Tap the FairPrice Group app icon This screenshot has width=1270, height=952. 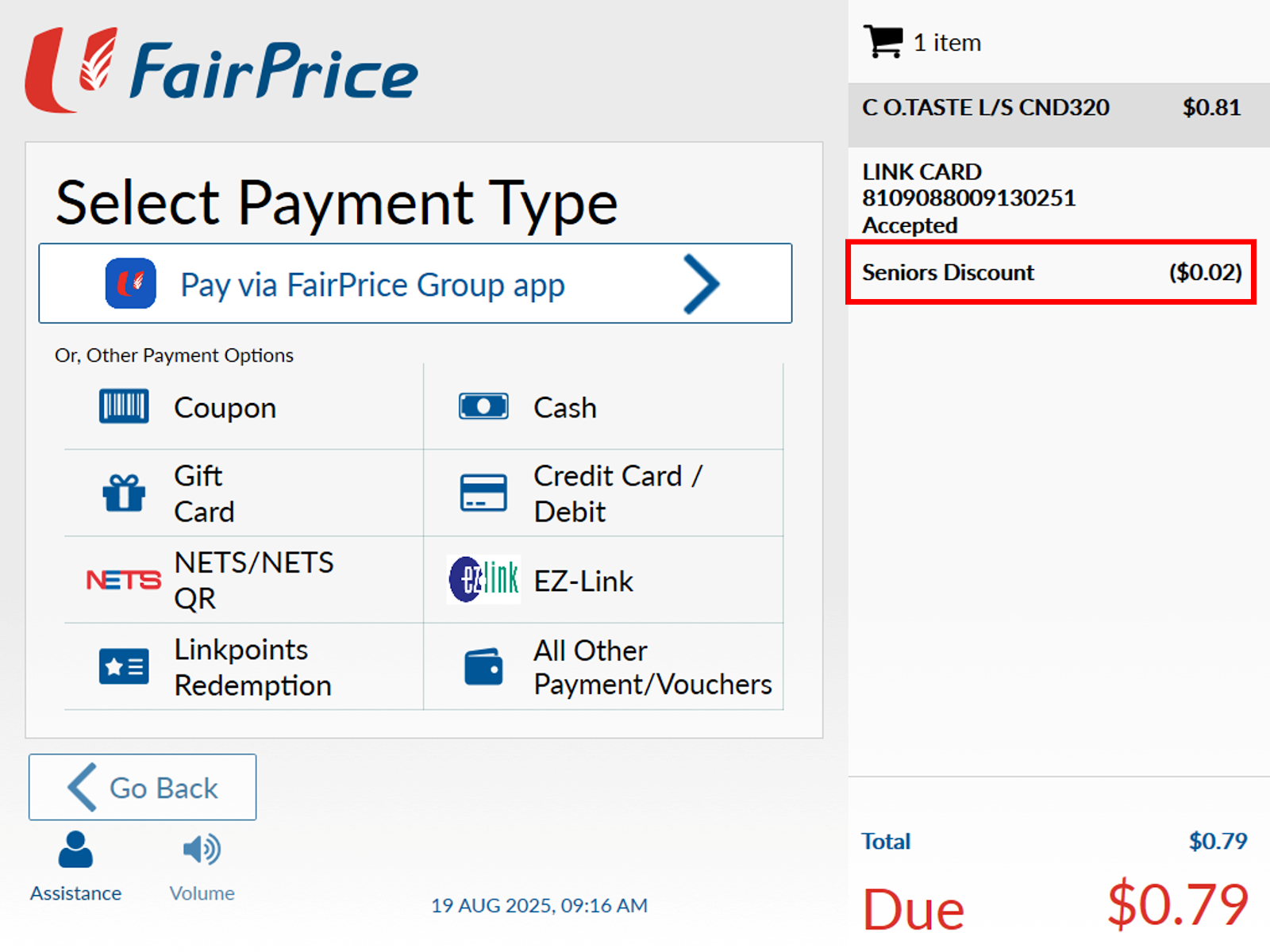click(131, 283)
